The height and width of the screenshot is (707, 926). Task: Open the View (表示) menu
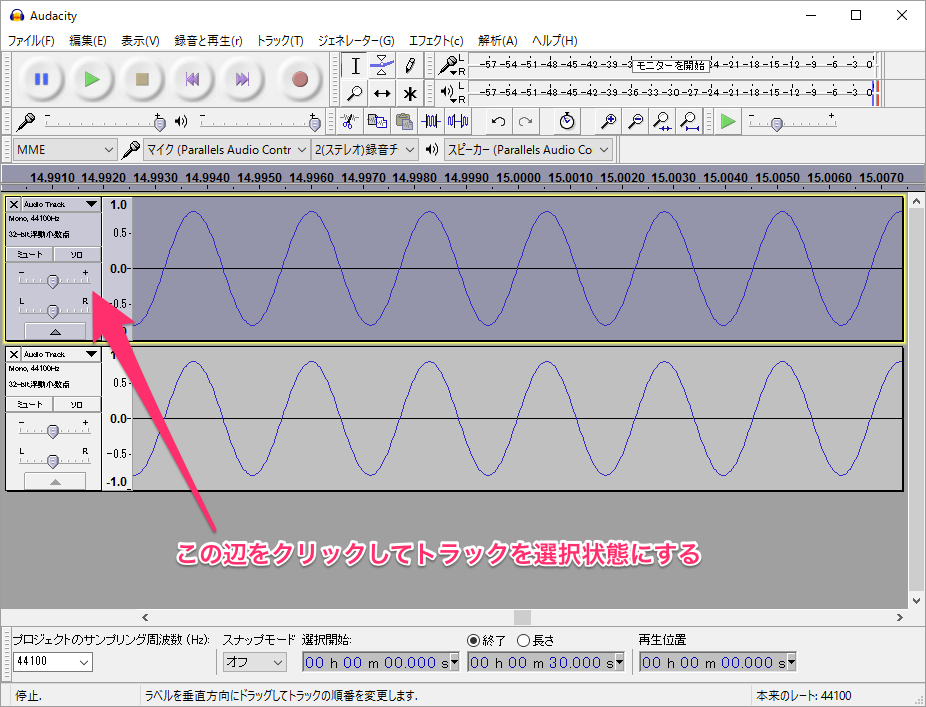tap(140, 41)
